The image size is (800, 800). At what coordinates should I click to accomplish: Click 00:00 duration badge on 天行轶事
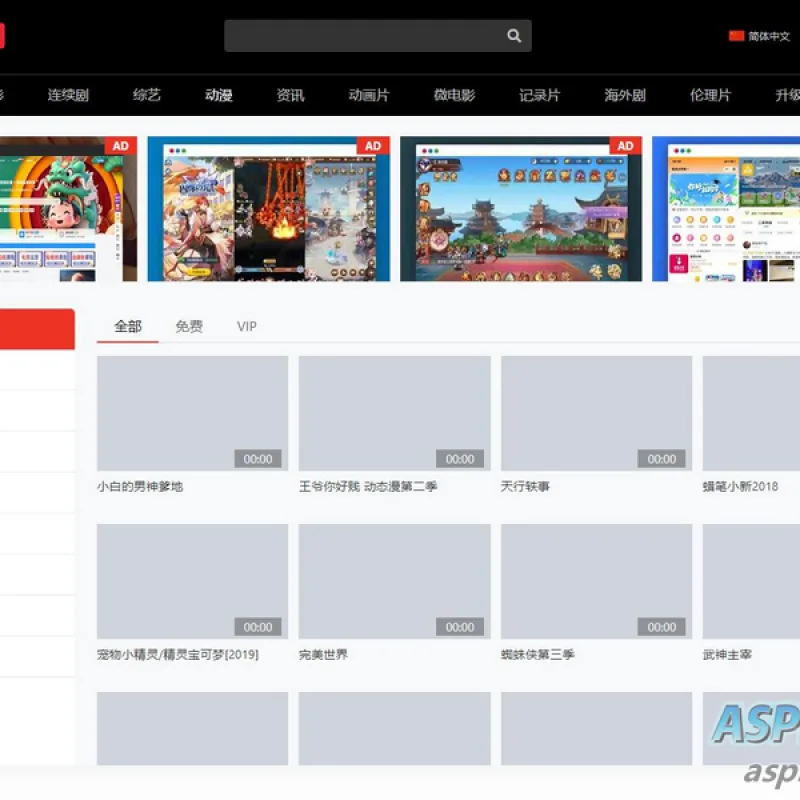[x=662, y=459]
